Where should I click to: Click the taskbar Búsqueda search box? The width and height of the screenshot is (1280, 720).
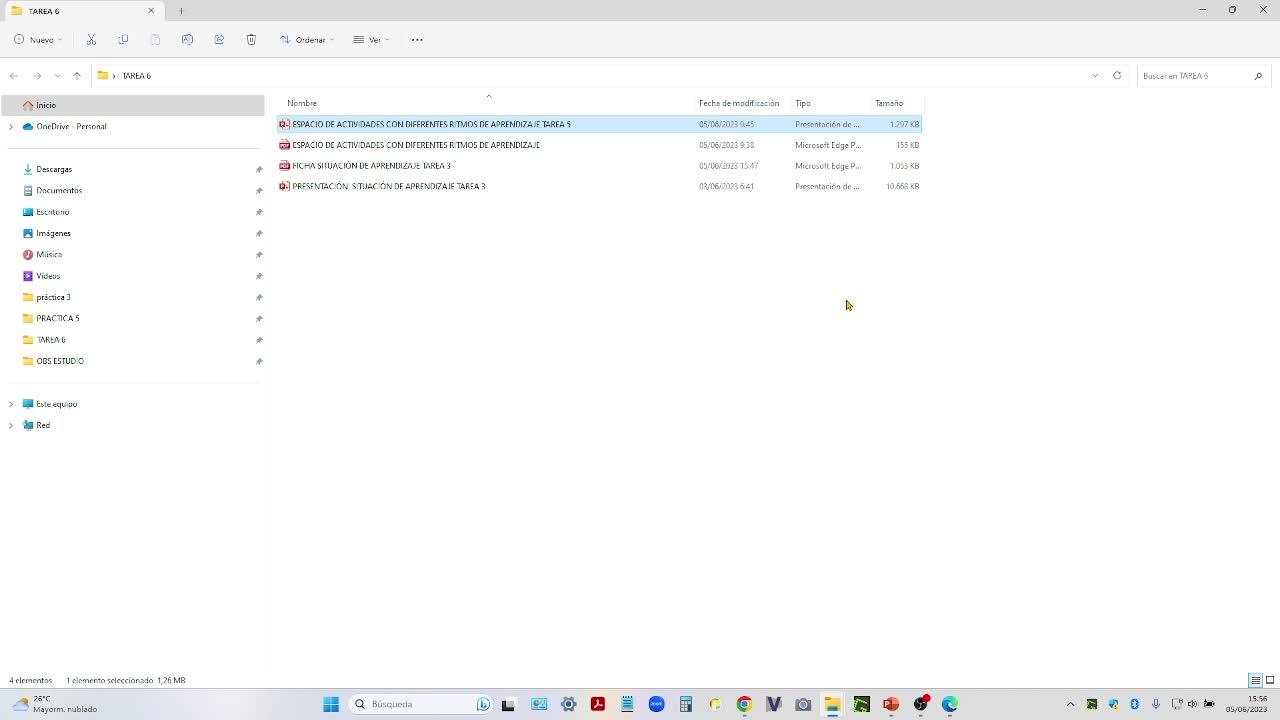click(420, 704)
